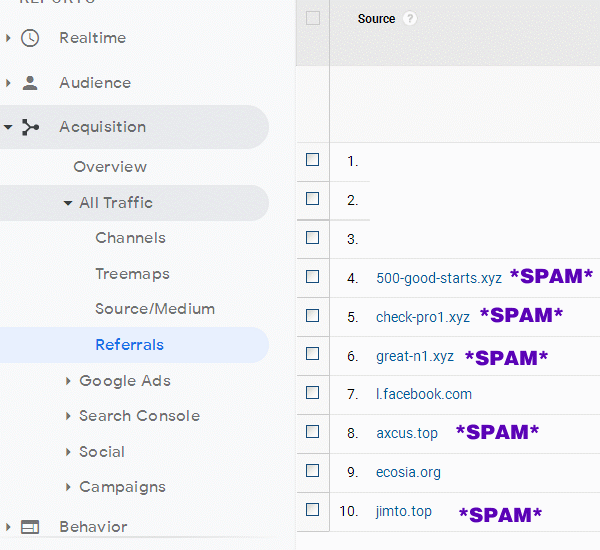This screenshot has height=550, width=600.
Task: Toggle the select-all checkbox in table header
Action: pos(313,18)
